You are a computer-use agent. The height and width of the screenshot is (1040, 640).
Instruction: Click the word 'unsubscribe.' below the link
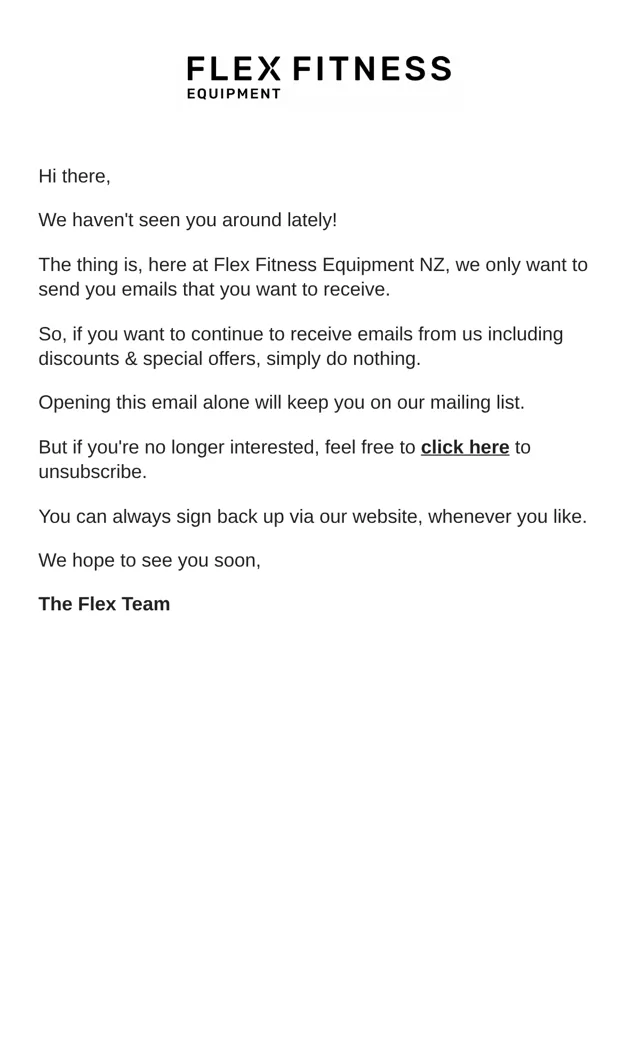click(x=93, y=472)
